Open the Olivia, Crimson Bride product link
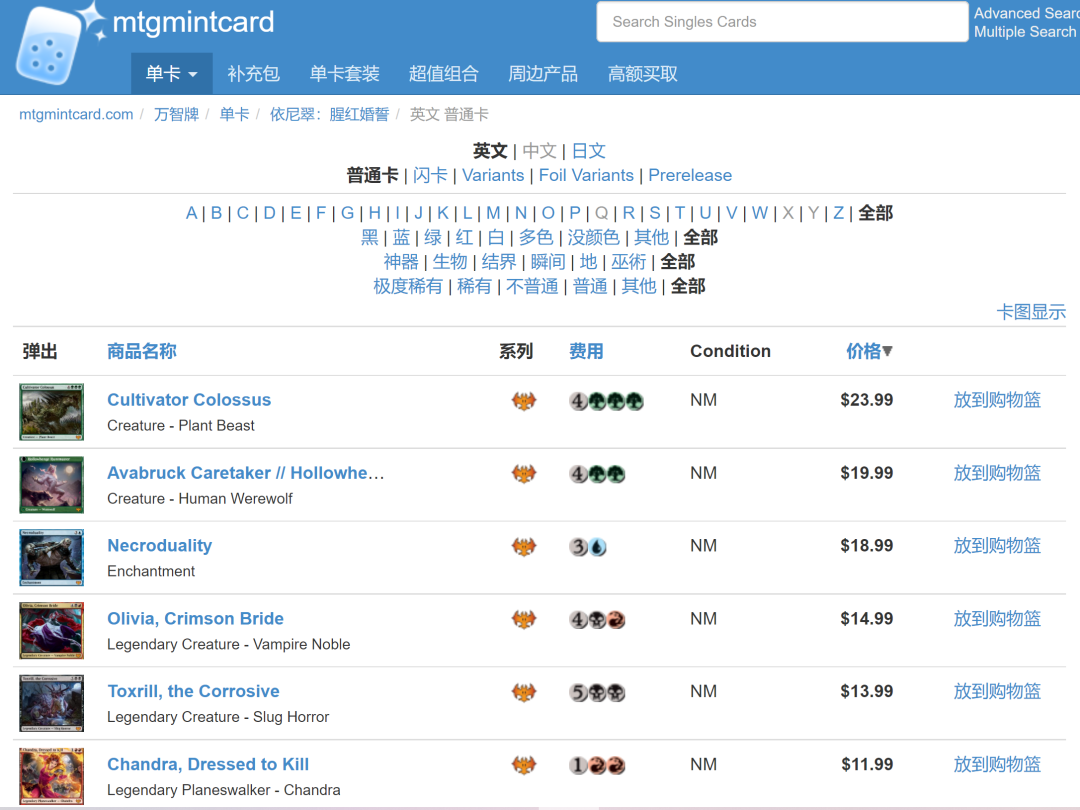1080x810 pixels. click(195, 618)
